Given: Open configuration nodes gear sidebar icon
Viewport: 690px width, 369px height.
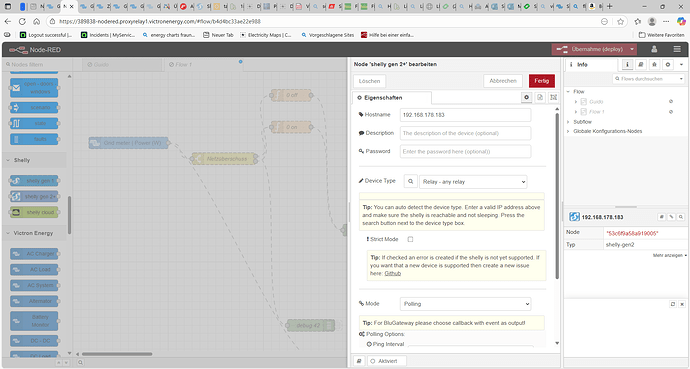Looking at the screenshot, I should (668, 64).
